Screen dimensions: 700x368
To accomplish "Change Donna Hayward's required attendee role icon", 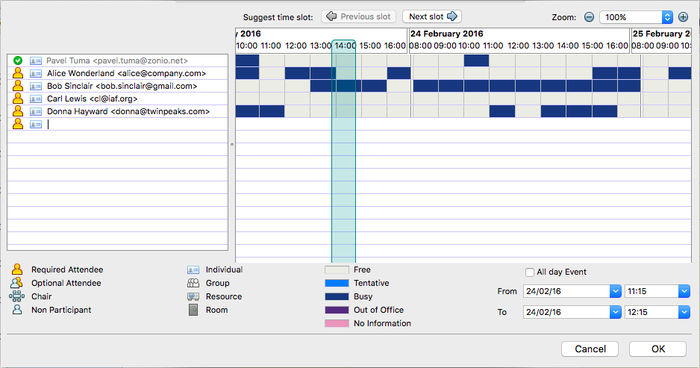I will [18, 111].
